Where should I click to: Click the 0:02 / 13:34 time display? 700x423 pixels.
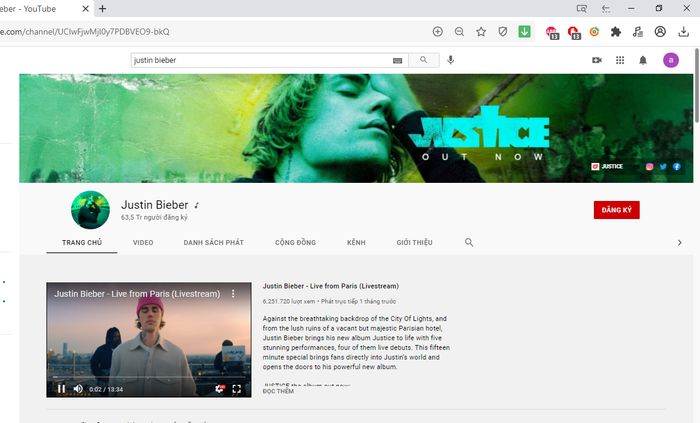106,389
